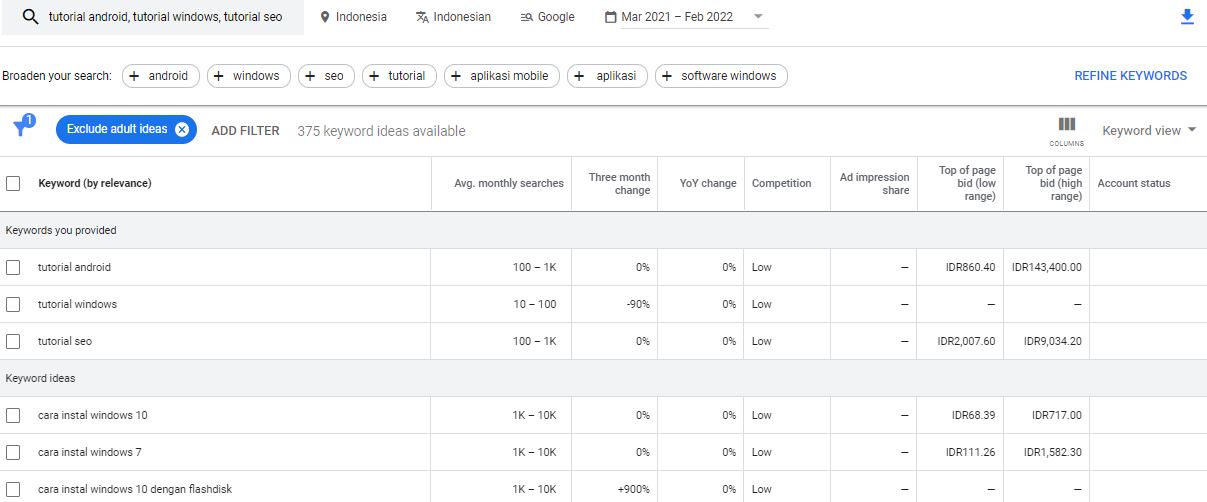This screenshot has height=502, width=1207.
Task: Remove the Exclude adult ideas filter
Action: 182,130
